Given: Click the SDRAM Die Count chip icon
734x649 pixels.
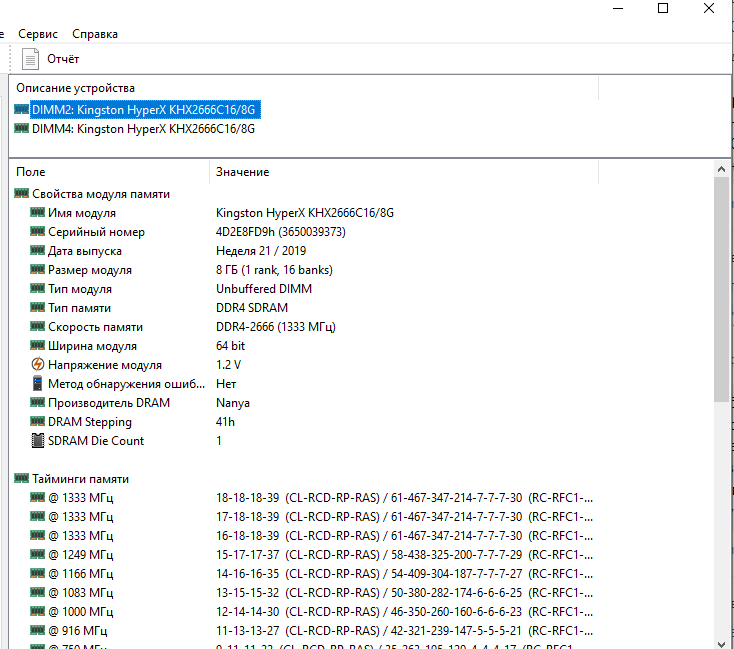Looking at the screenshot, I should click(x=37, y=441).
